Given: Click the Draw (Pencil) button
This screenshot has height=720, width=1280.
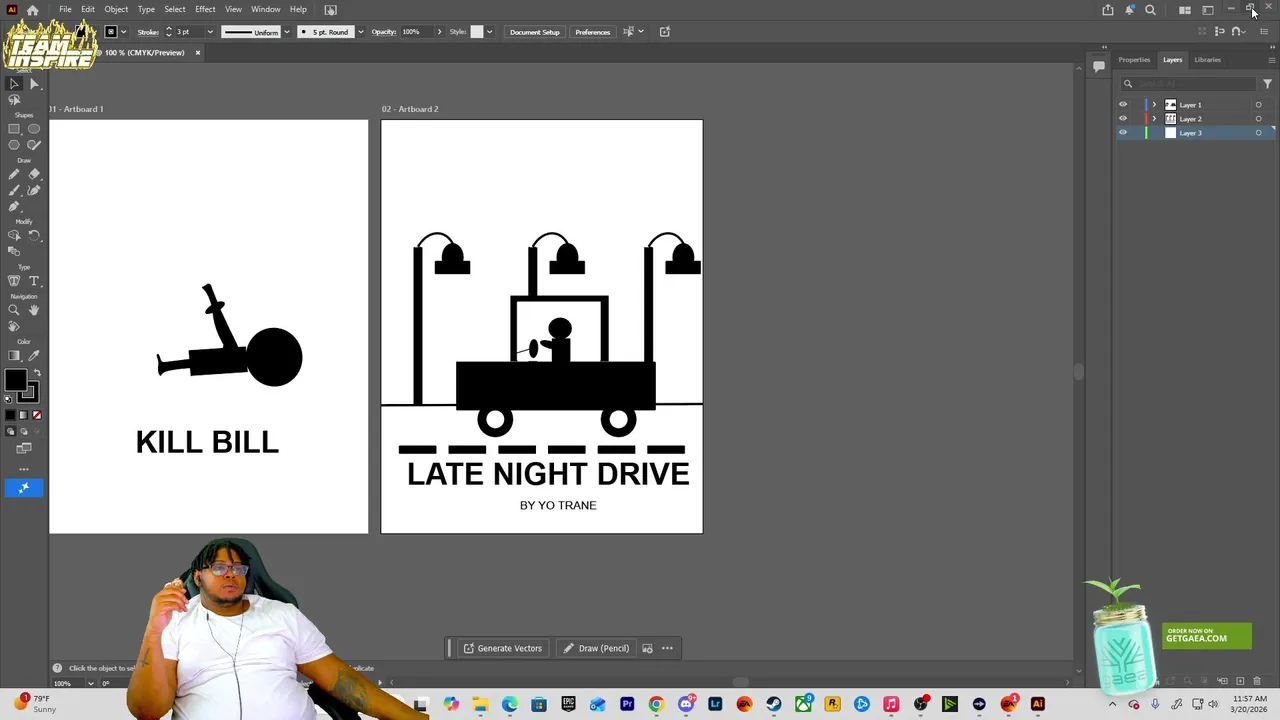Looking at the screenshot, I should (x=596, y=648).
